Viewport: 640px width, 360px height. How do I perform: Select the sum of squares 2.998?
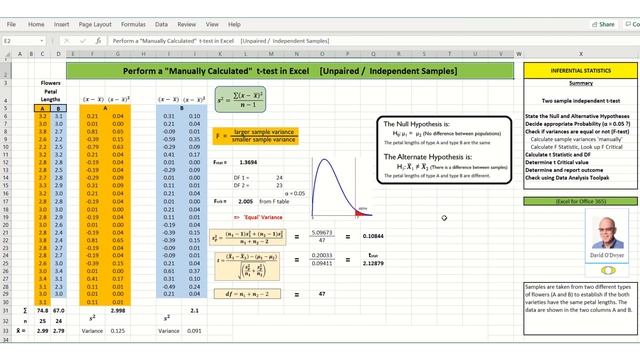tap(118, 311)
